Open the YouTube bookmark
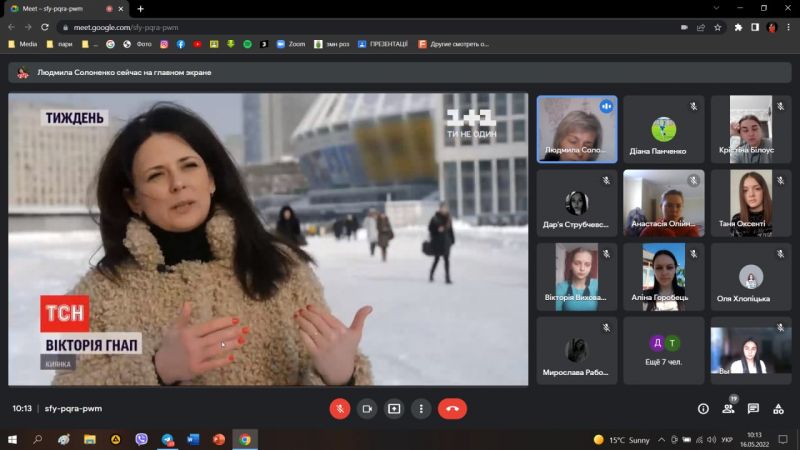This screenshot has height=450, width=800. pyautogui.click(x=197, y=44)
